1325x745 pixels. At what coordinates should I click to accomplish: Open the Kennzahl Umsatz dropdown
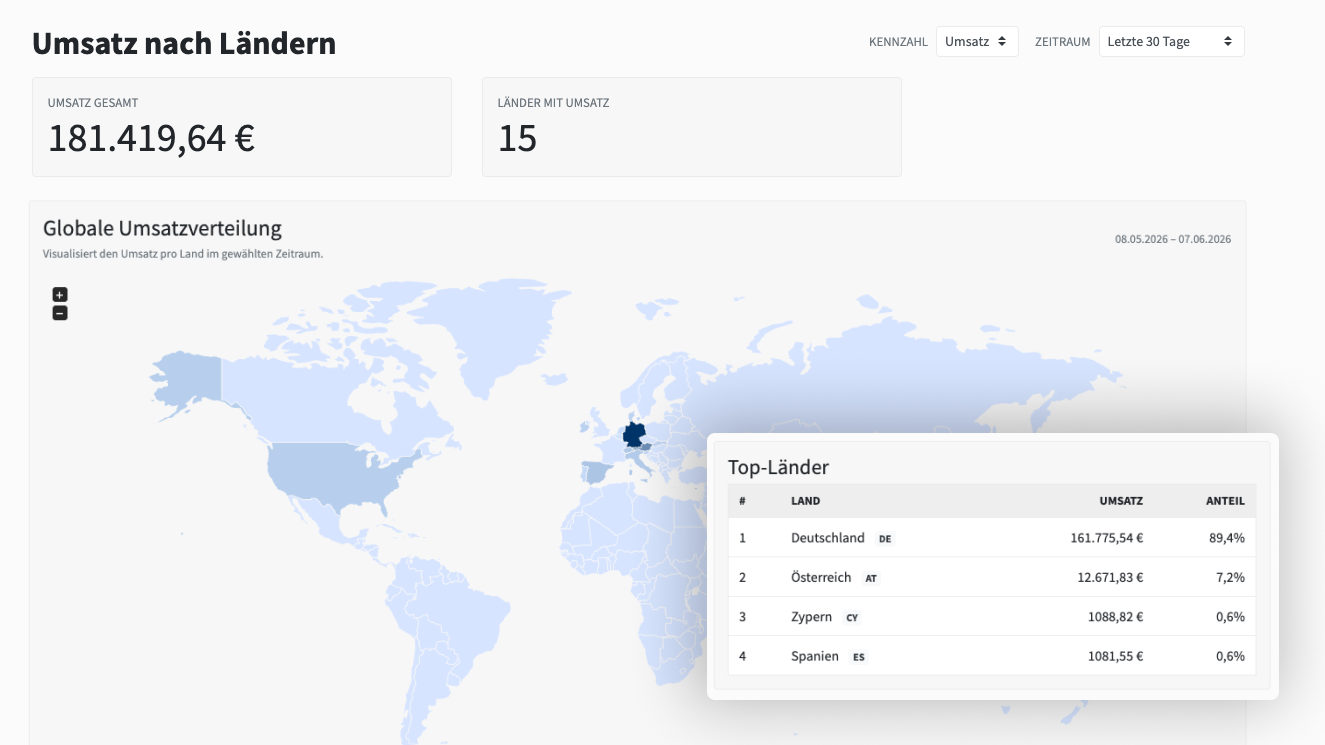[x=977, y=41]
